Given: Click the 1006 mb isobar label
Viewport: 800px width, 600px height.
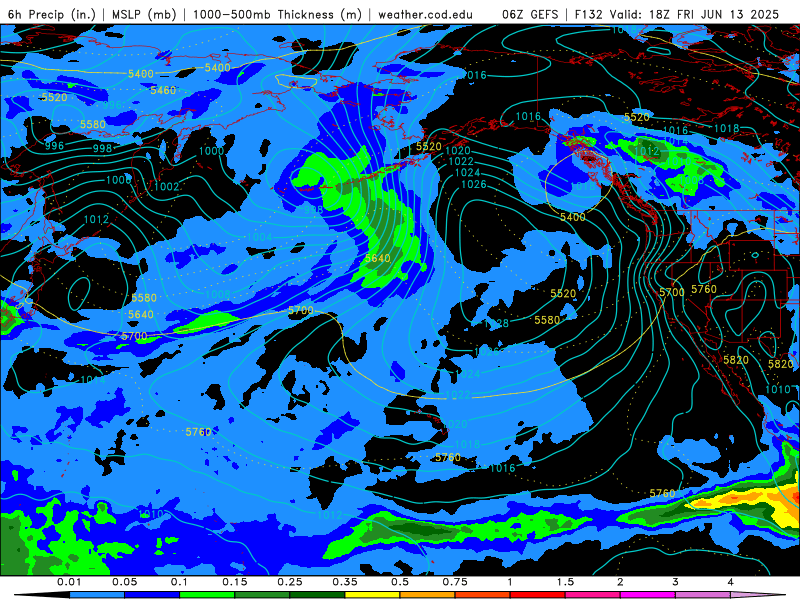Looking at the screenshot, I should coord(119,180).
